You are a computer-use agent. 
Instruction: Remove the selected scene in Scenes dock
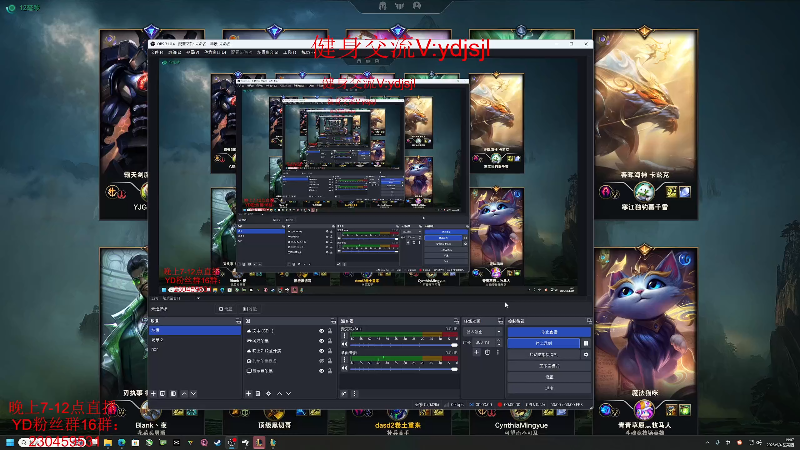pos(162,394)
